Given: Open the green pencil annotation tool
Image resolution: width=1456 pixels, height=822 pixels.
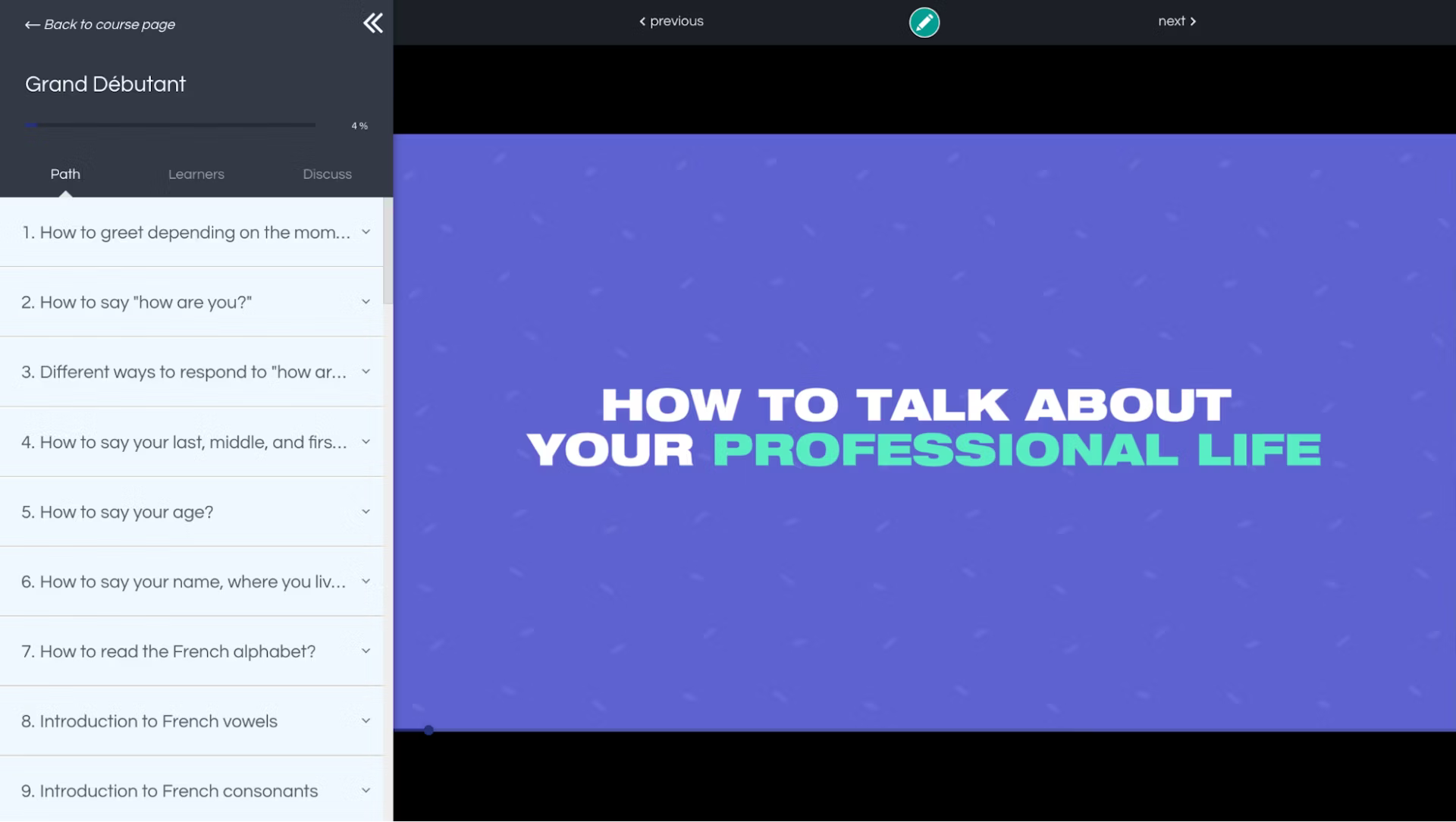Looking at the screenshot, I should [924, 22].
